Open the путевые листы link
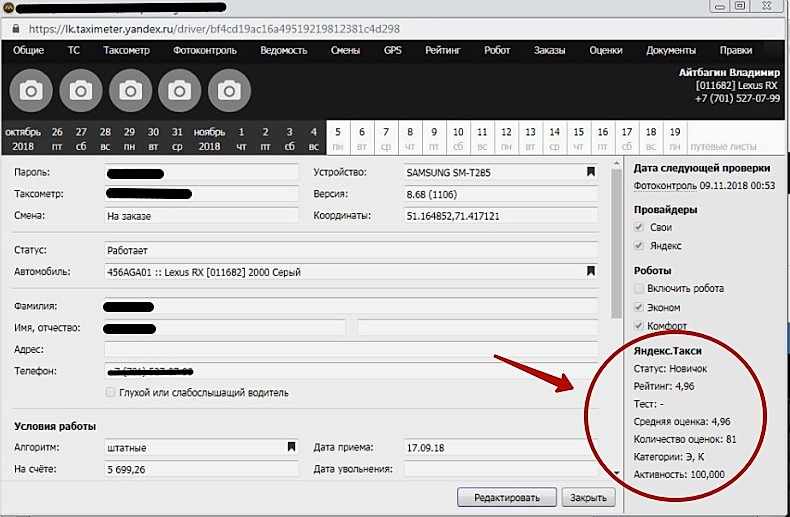The height and width of the screenshot is (517, 790). pos(723,147)
